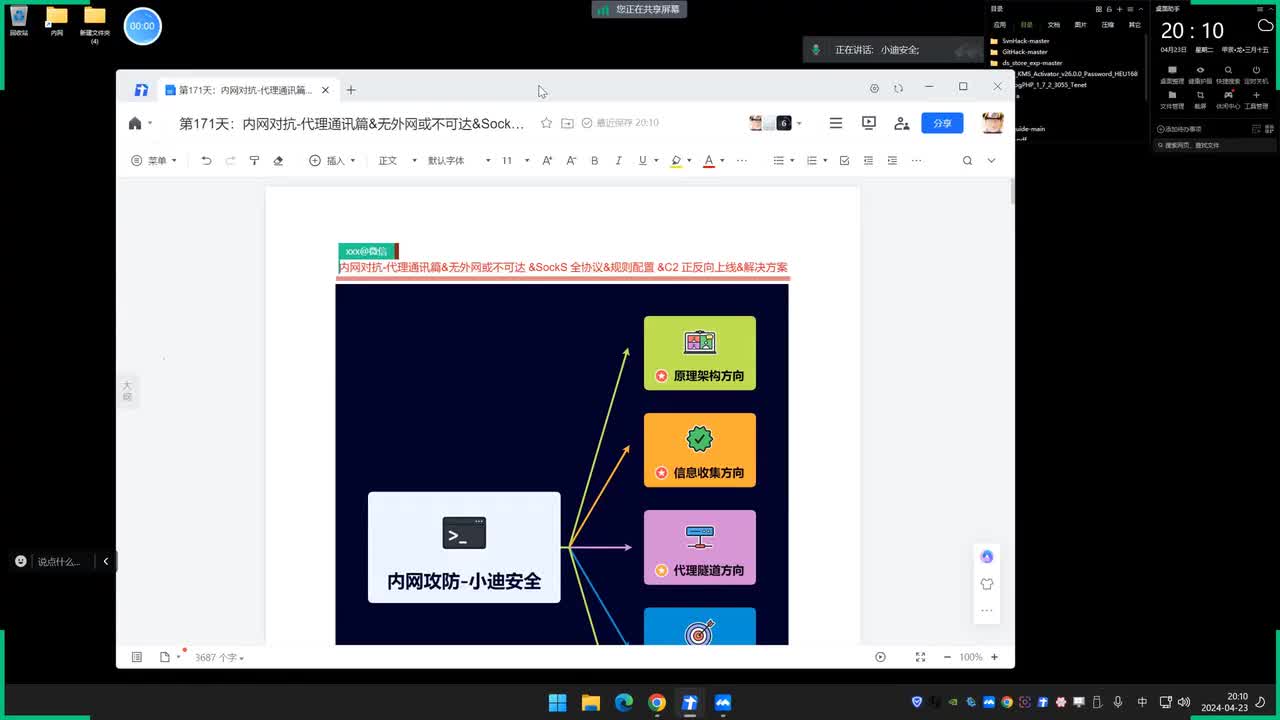Refresh the page from the title bar

point(898,88)
